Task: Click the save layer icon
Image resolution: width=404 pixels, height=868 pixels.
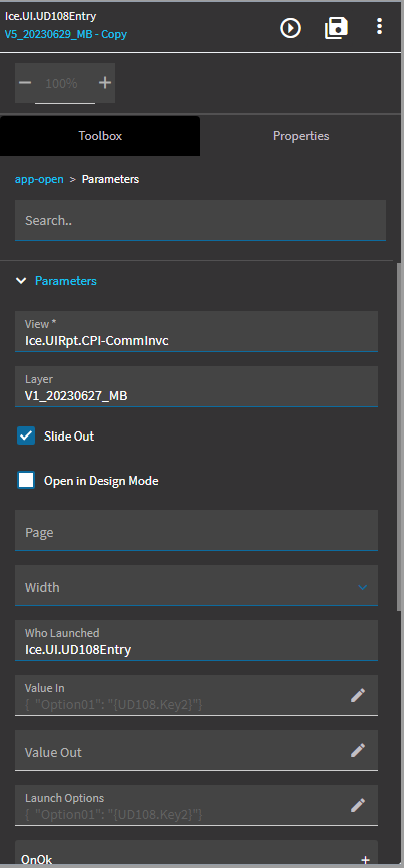Action: click(336, 28)
